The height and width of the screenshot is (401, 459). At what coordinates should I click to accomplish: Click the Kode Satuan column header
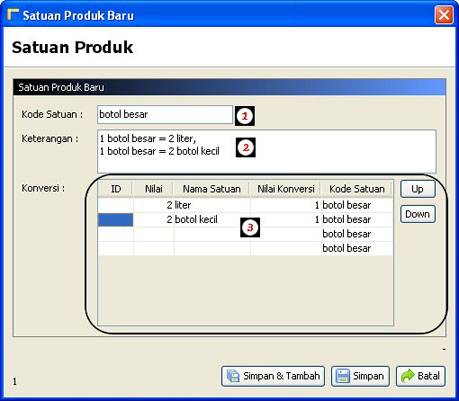(x=357, y=189)
